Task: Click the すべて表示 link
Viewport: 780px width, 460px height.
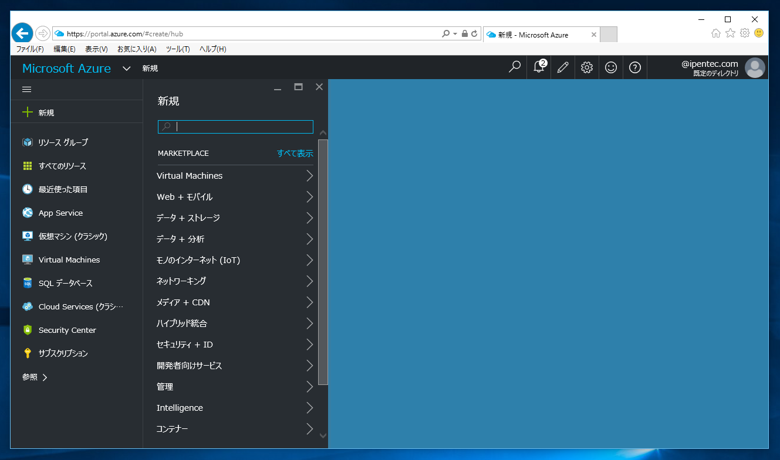Action: tap(295, 153)
